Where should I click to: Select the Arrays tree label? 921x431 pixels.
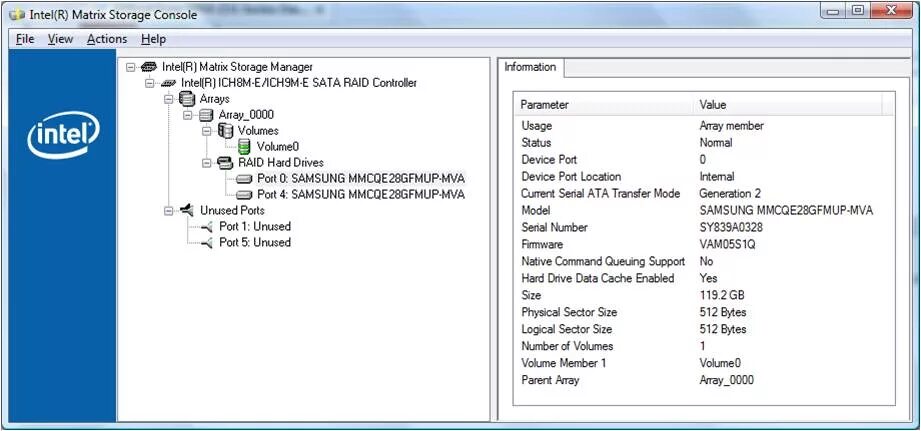214,99
